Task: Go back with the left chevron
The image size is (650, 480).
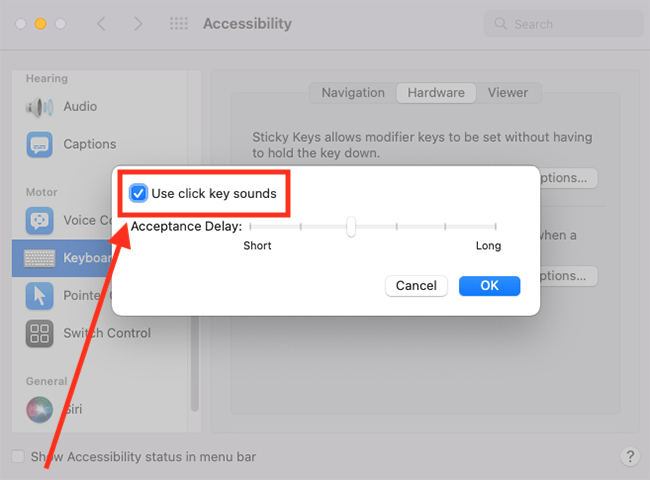Action: [101, 24]
